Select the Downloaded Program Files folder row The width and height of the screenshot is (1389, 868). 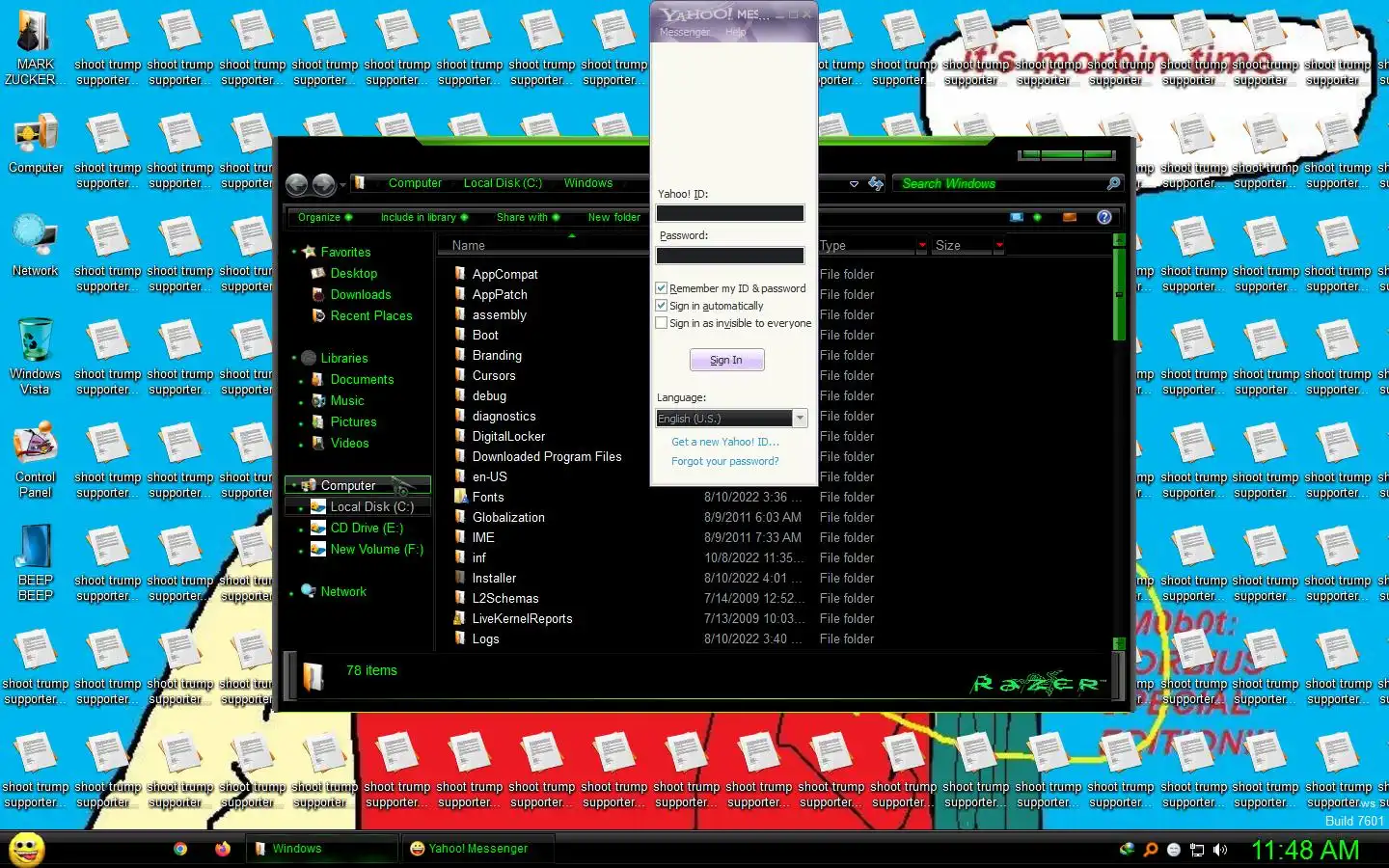point(547,456)
